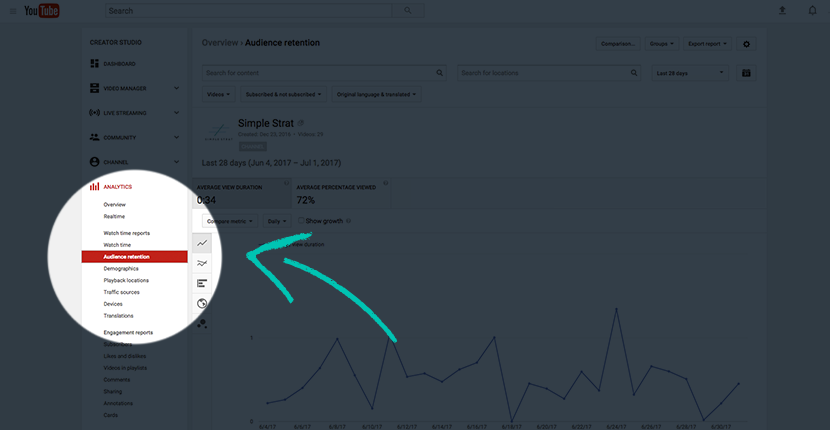Select the bubble chart view icon

[202, 324]
